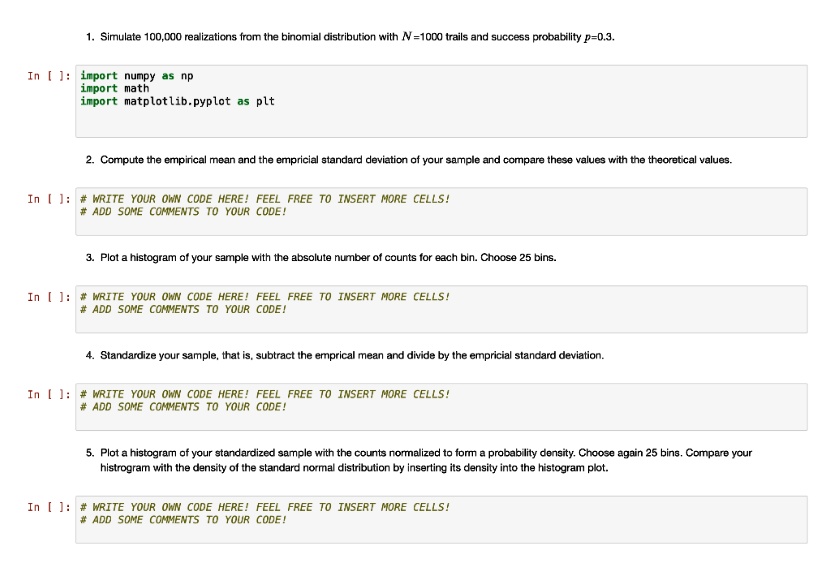Click 'WRITE YOUR OWN CODE HERE' comment under question 2
The width and height of the screenshot is (832, 561).
point(265,199)
